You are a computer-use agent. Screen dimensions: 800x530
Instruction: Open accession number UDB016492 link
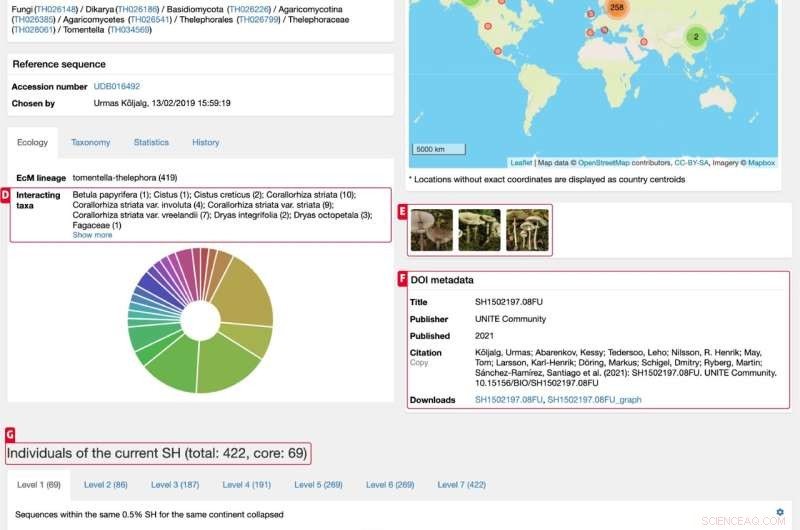pos(117,87)
